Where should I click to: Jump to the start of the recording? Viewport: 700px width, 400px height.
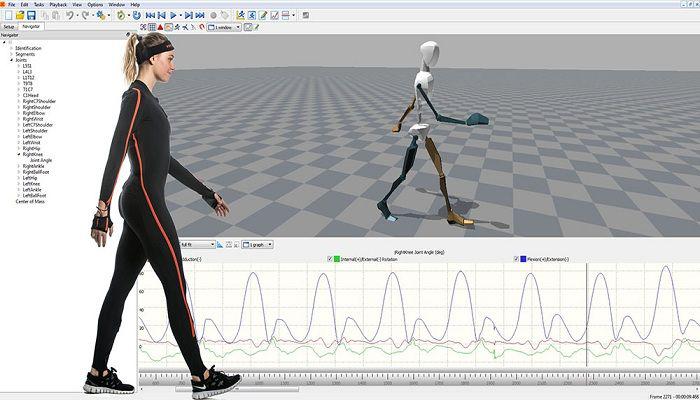[x=150, y=15]
